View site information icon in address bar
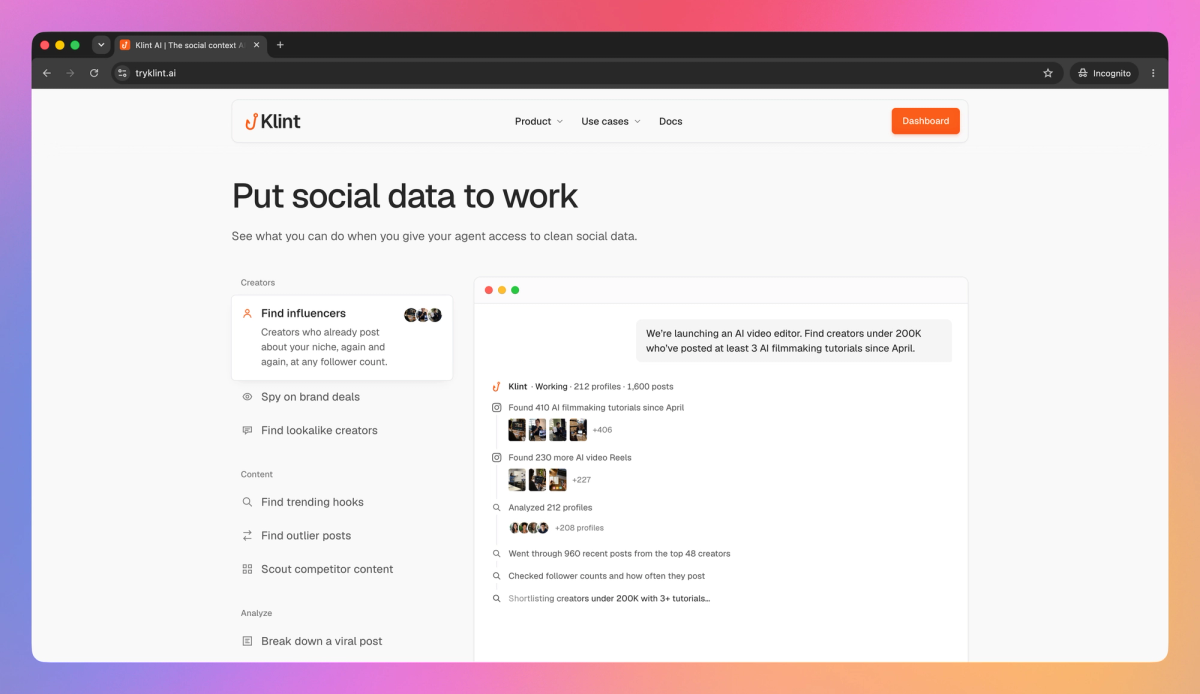1200x694 pixels. pyautogui.click(x=122, y=73)
